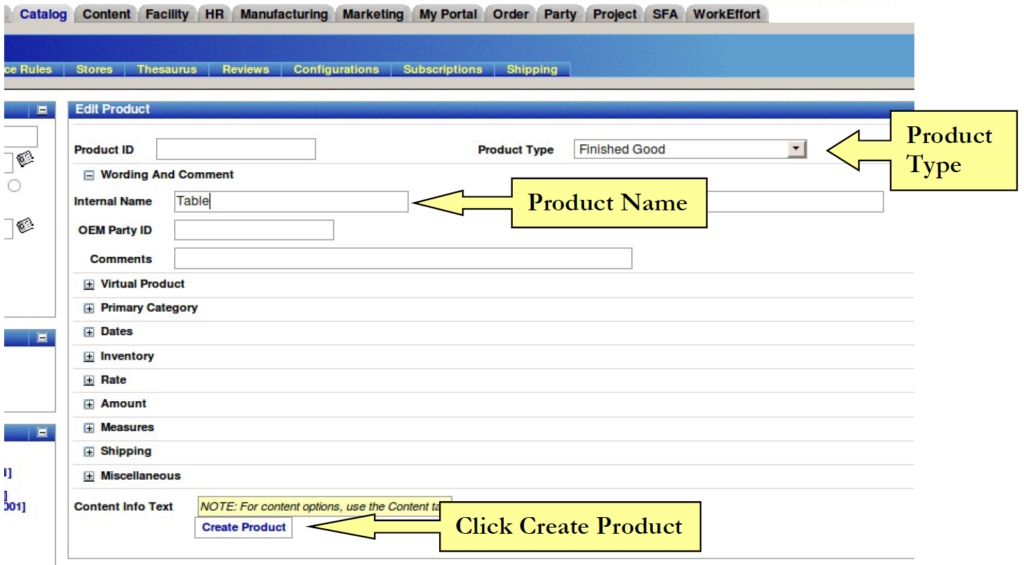
Task: Collapse the Wording And Comment section
Action: [89, 175]
